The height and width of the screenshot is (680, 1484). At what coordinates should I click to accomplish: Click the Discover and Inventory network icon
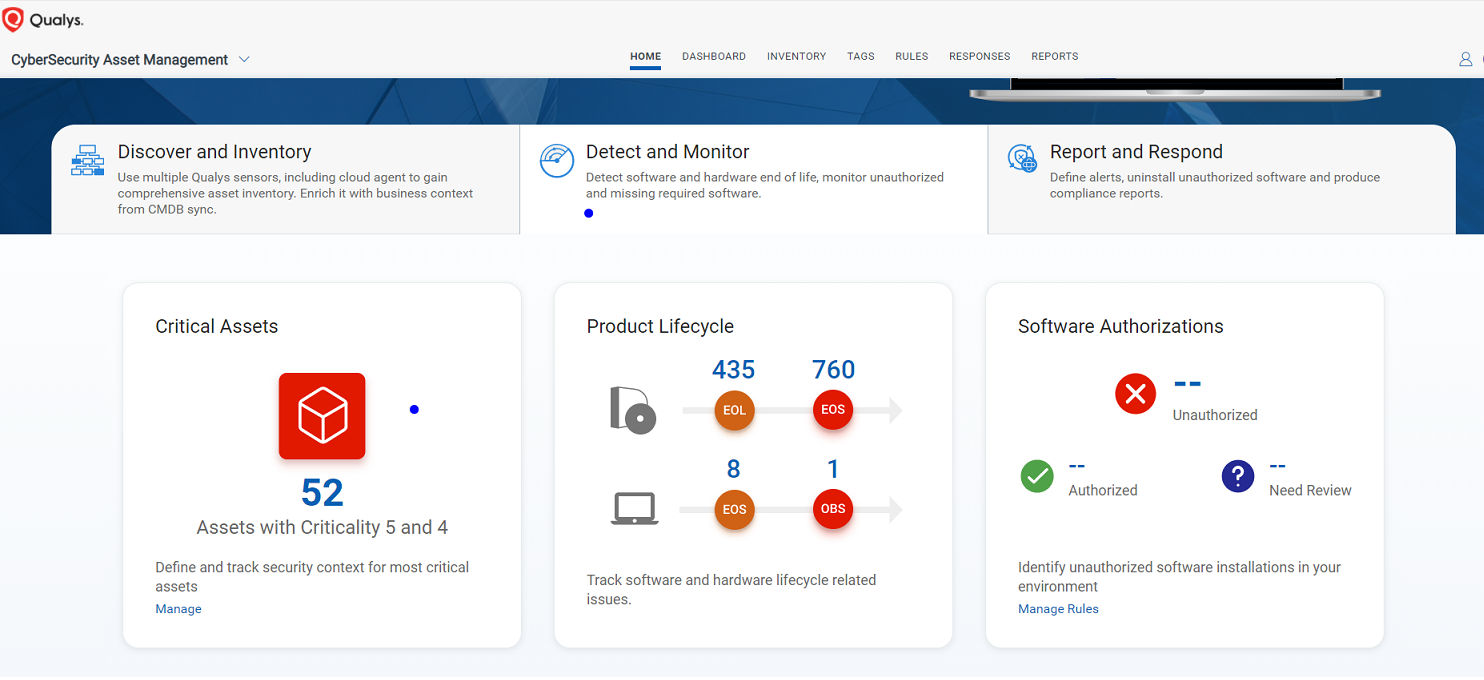tap(88, 160)
